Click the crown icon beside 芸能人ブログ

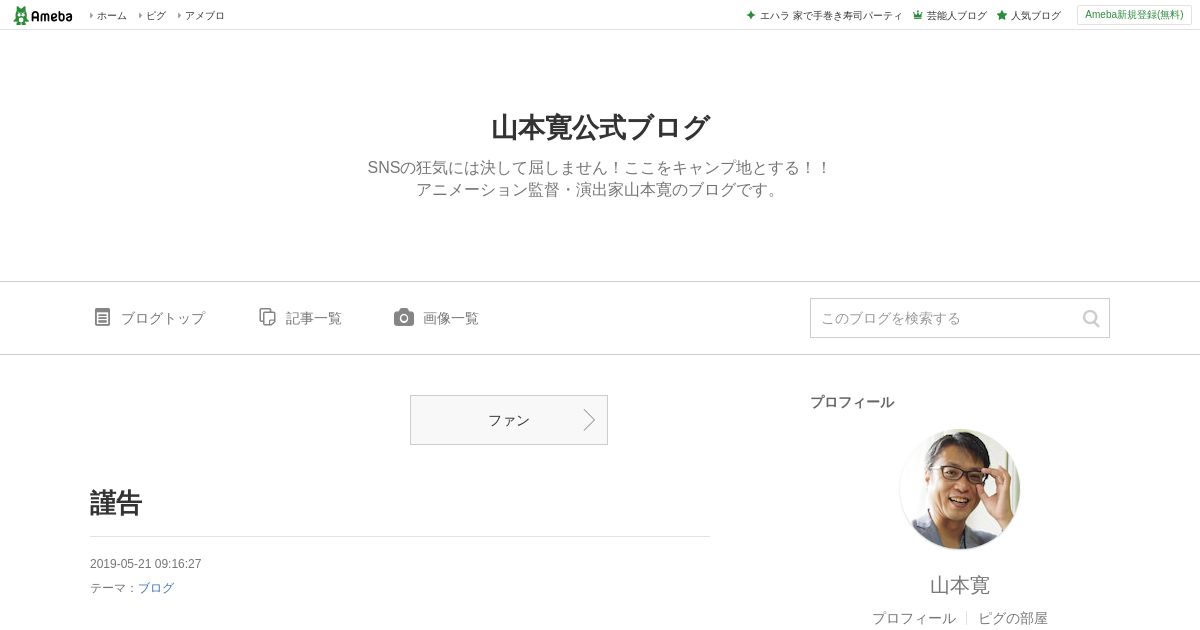pyautogui.click(x=917, y=15)
